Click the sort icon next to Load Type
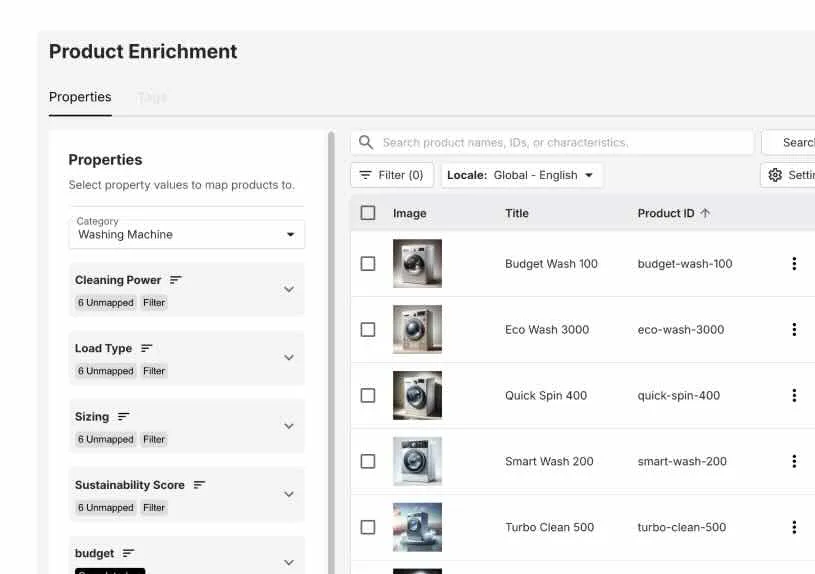815x574 pixels. (146, 348)
